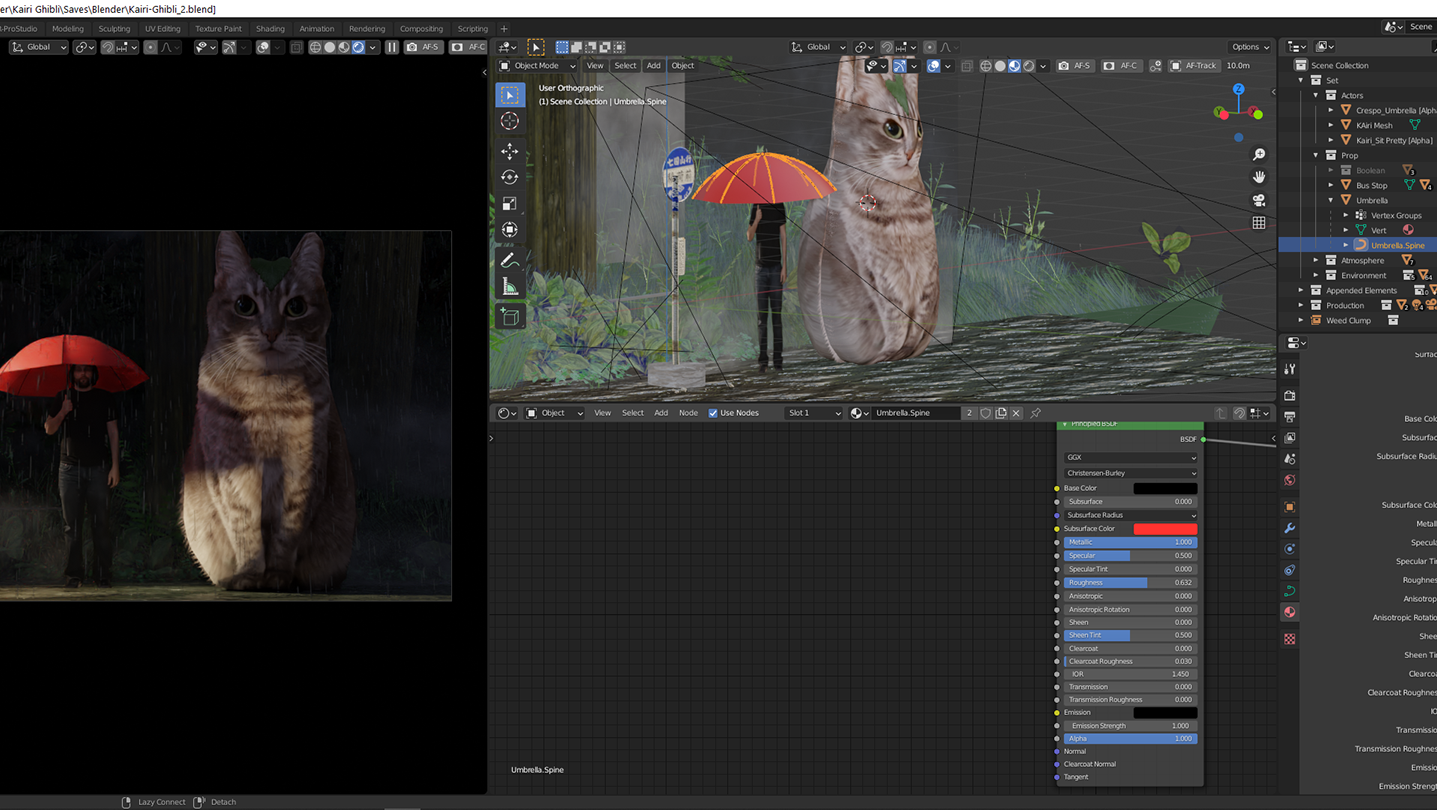Screen dimensions: 1437x810
Task: Select the Cursor tool
Action: point(510,121)
